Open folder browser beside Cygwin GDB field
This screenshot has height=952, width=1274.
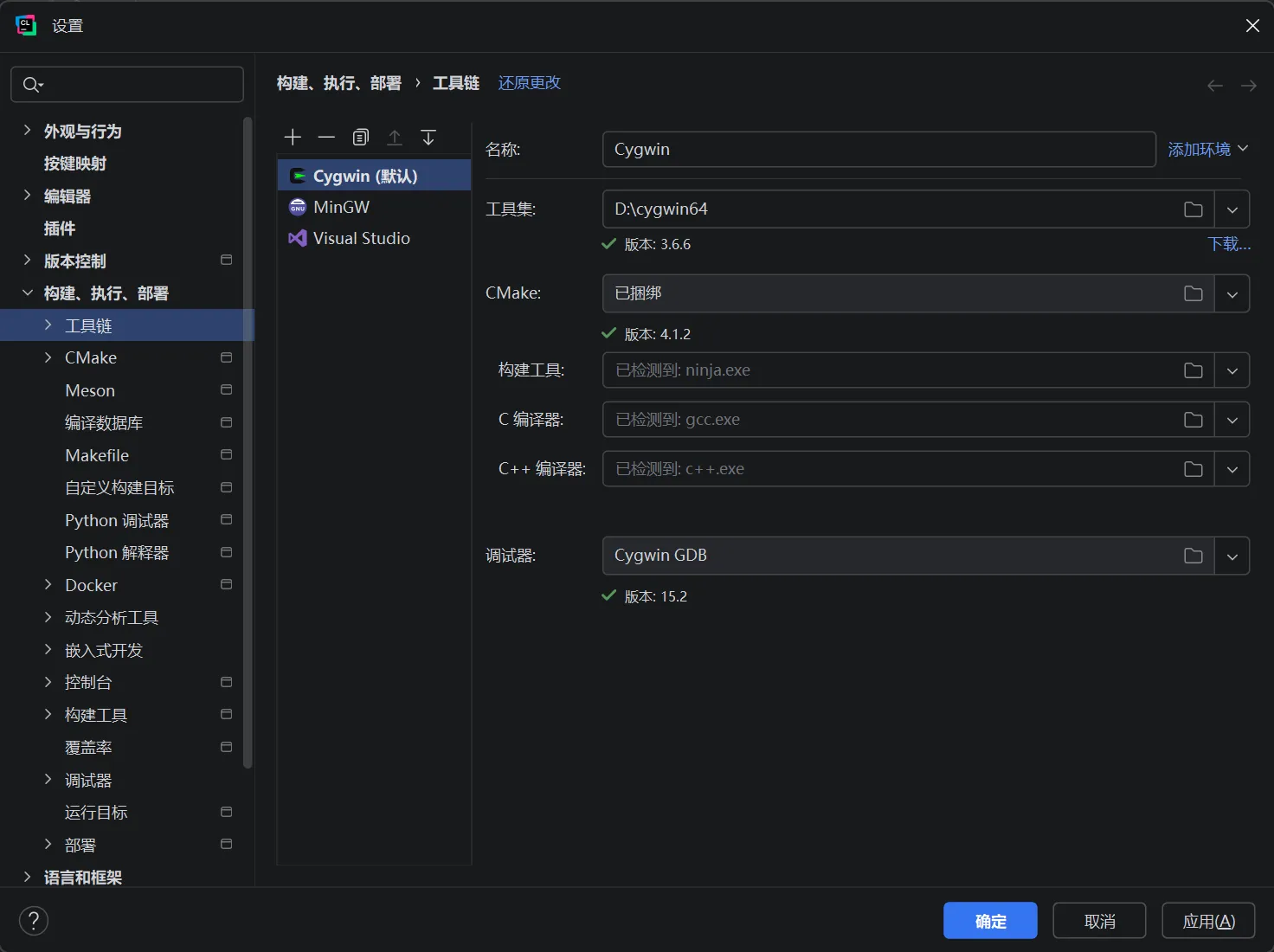pos(1194,556)
